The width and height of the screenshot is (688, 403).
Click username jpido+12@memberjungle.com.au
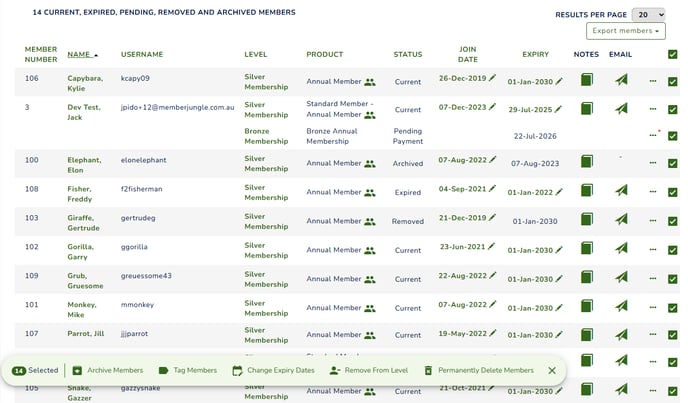pyautogui.click(x=177, y=107)
